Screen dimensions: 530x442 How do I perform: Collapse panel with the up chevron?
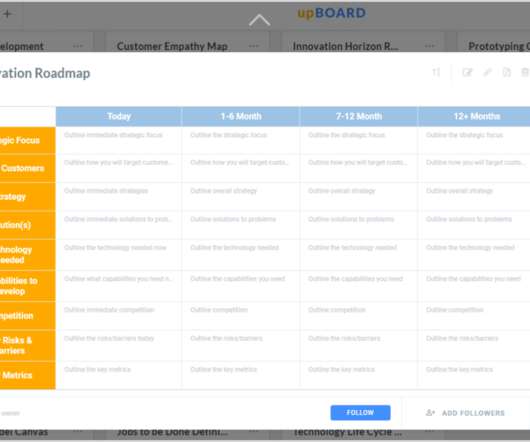coord(259,20)
